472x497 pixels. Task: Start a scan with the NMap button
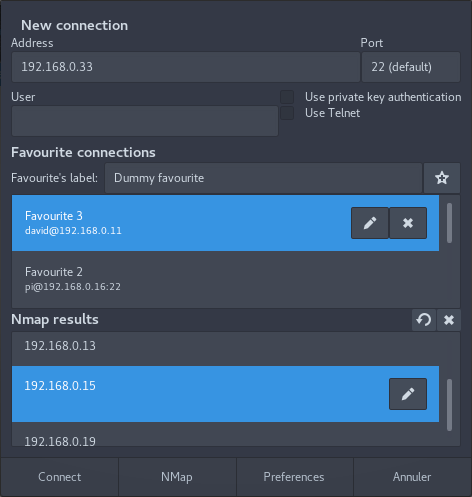click(x=177, y=477)
